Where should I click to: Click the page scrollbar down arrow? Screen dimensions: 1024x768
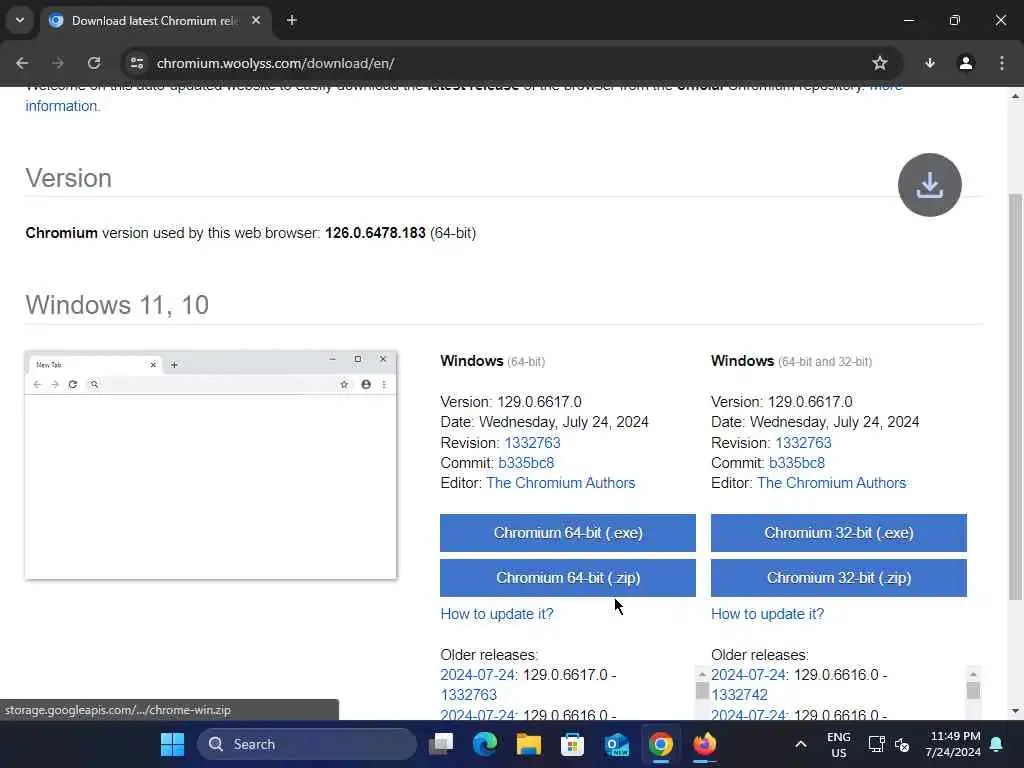tap(1015, 711)
